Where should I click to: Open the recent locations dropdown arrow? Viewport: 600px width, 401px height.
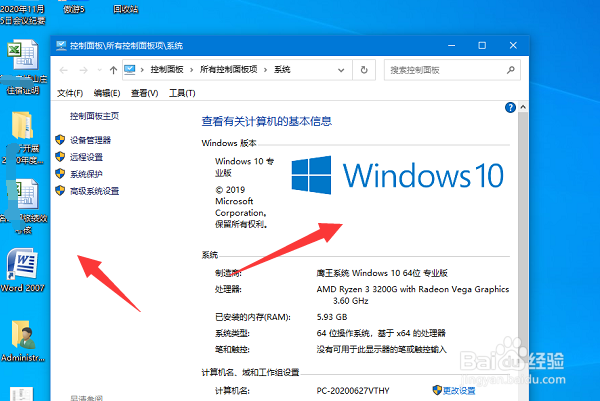click(99, 70)
